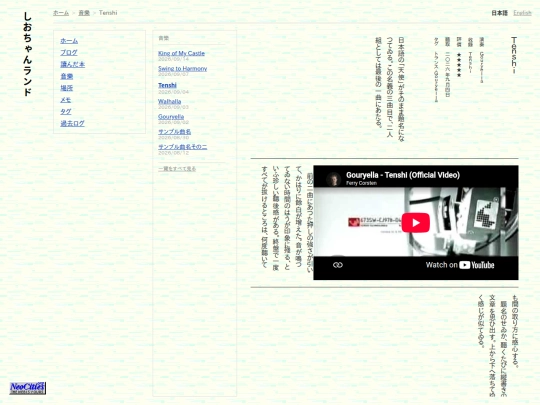Open 過去ログ in the side navigation
Image resolution: width=540 pixels, height=405 pixels.
[72, 123]
